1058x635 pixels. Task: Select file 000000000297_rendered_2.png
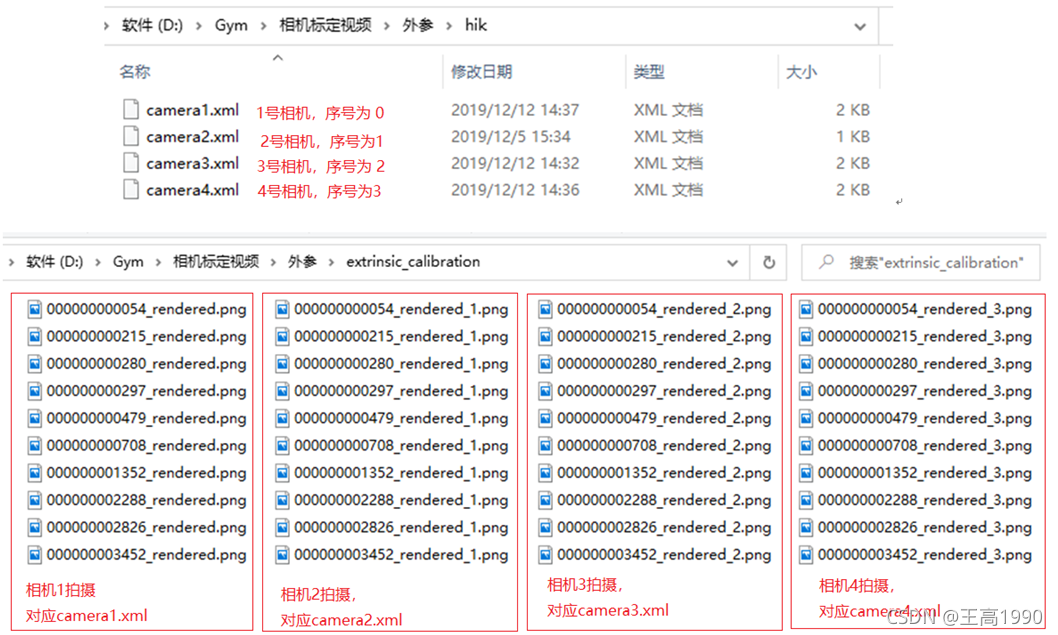664,391
